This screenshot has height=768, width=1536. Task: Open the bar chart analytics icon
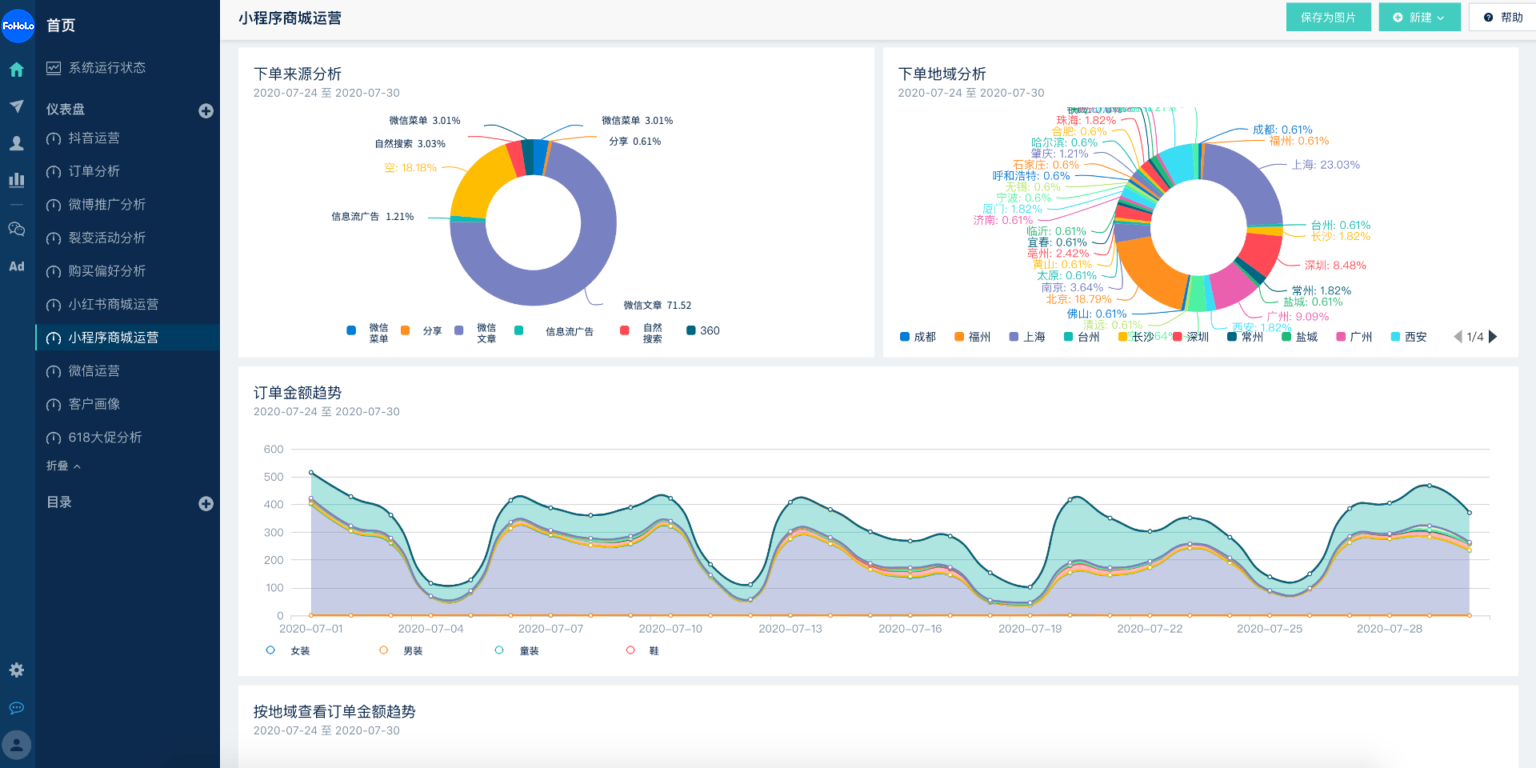pos(17,180)
